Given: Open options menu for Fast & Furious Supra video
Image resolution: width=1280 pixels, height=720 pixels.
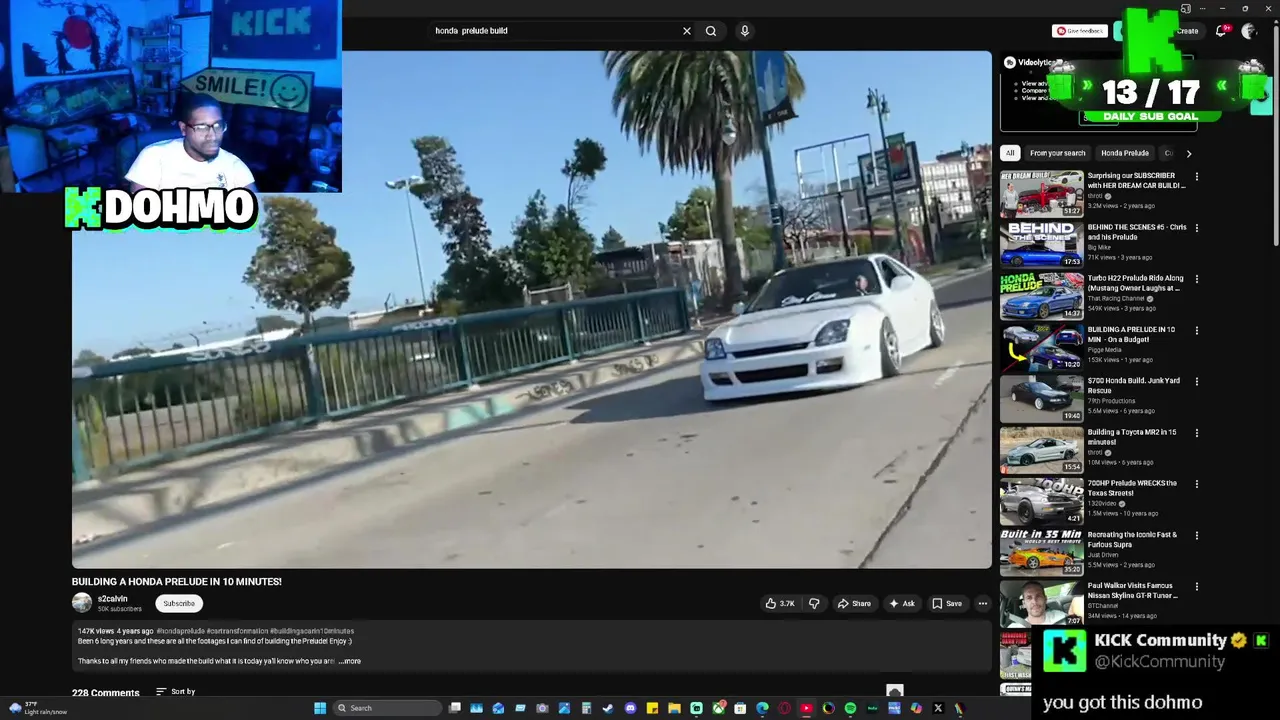Looking at the screenshot, I should [x=1197, y=535].
